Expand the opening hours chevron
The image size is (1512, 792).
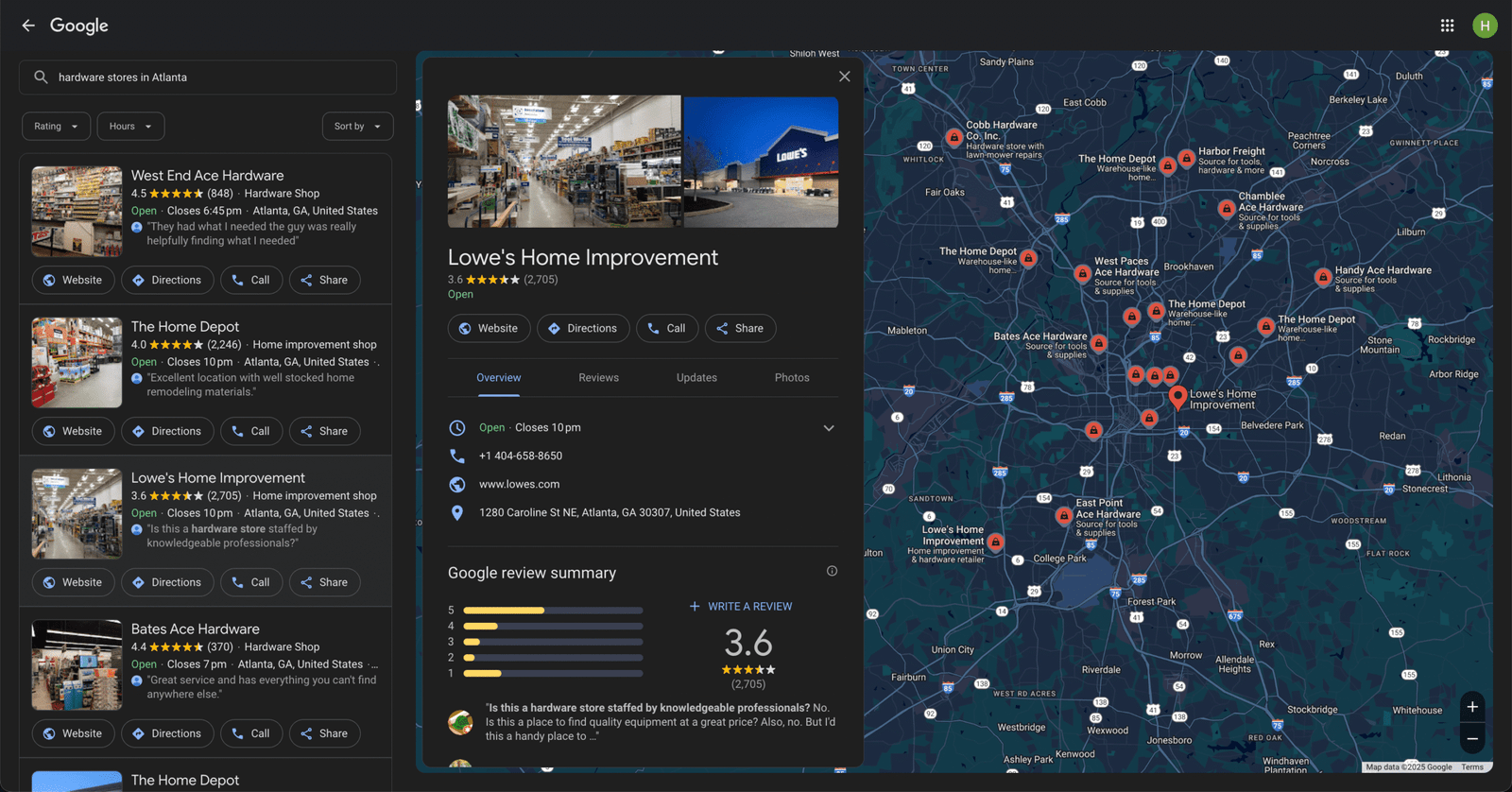tap(829, 428)
